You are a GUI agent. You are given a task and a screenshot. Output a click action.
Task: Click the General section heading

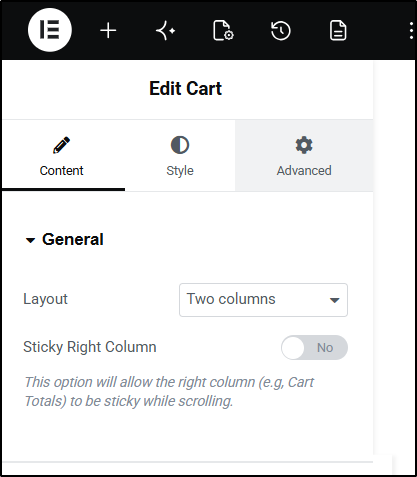tap(73, 239)
